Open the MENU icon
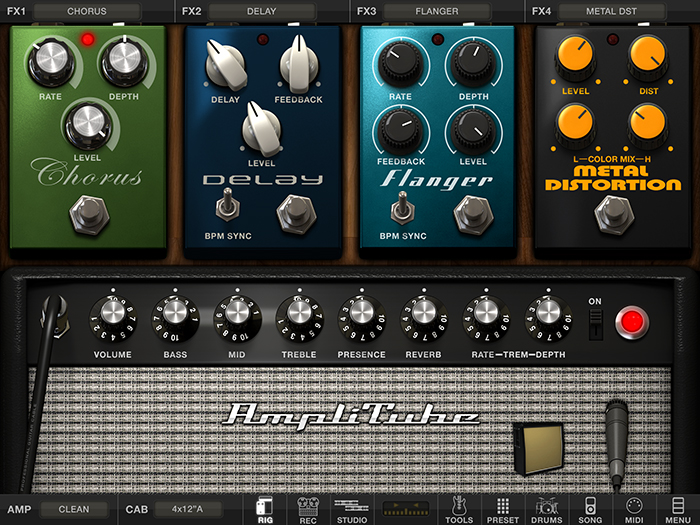The height and width of the screenshot is (525, 700). 678,509
